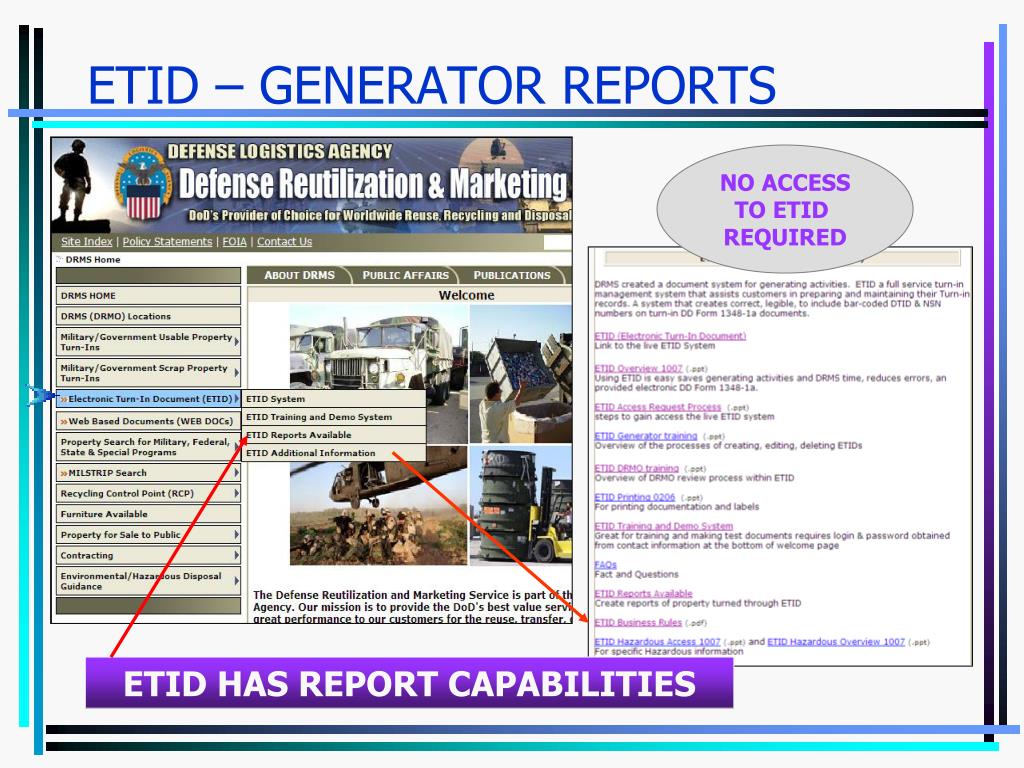The height and width of the screenshot is (768, 1024).
Task: Expand arrow beside MILSTRIP Search
Action: [236, 472]
